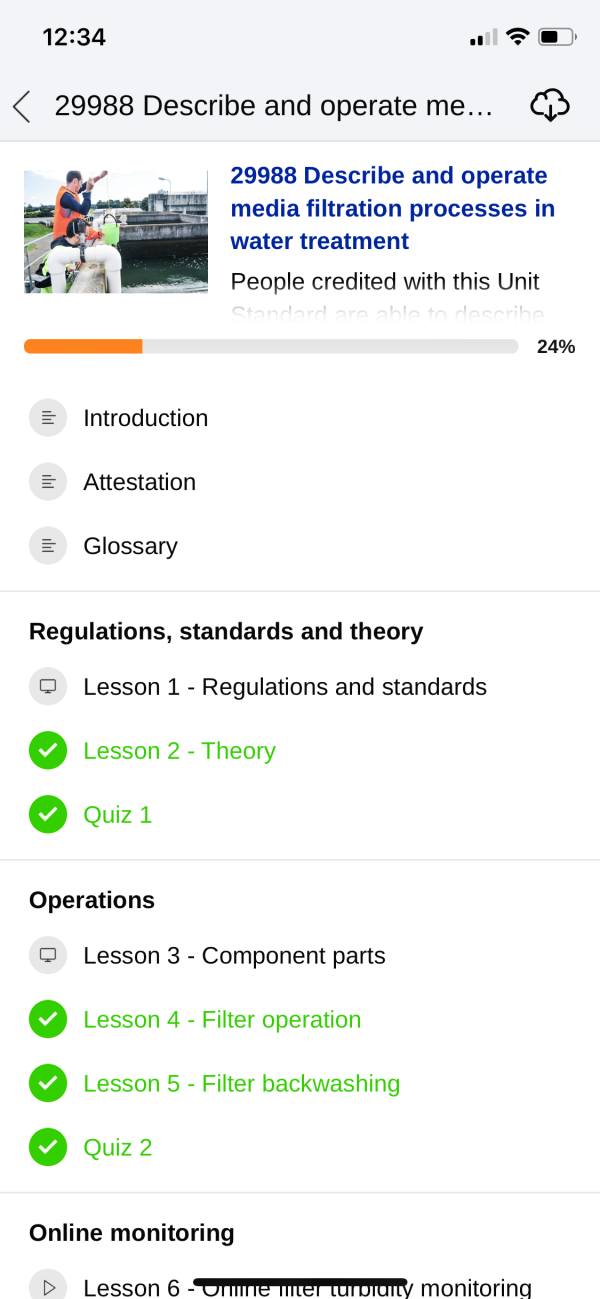
Task: Select Regulations, standards and theory heading
Action: point(226,632)
